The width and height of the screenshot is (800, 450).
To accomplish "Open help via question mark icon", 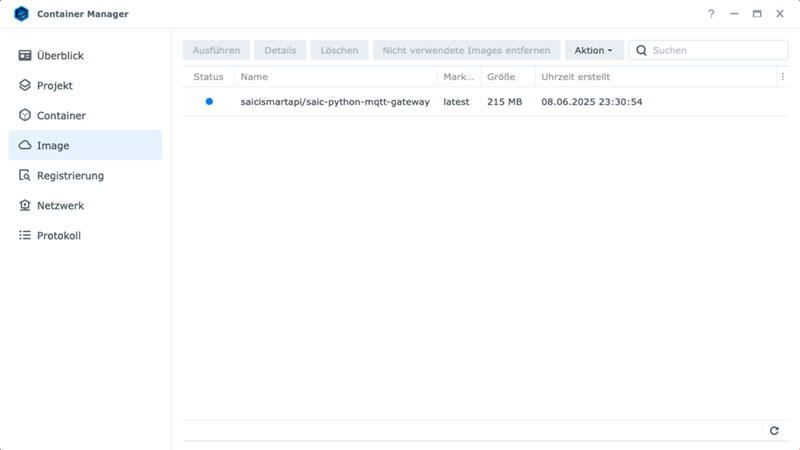I will tap(711, 14).
